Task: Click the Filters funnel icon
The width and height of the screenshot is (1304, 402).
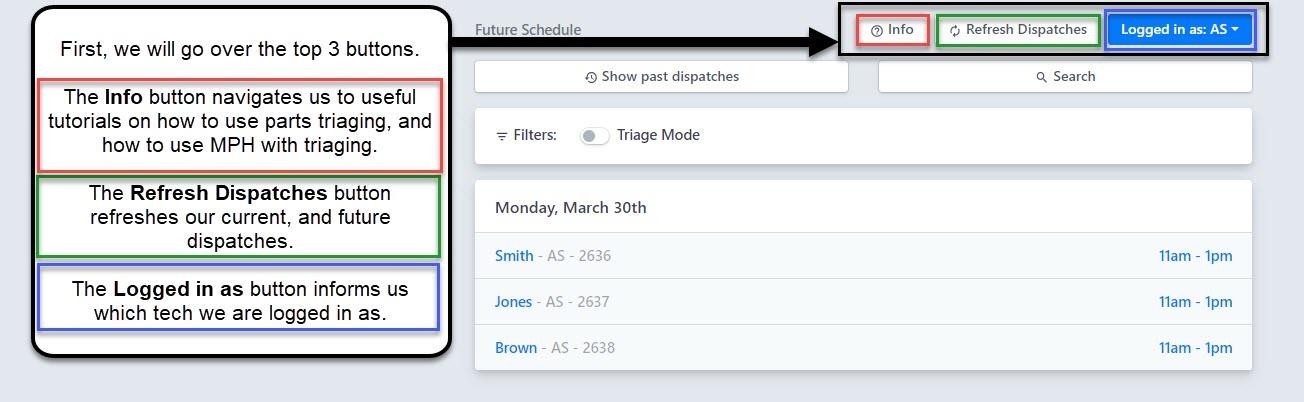Action: click(502, 136)
